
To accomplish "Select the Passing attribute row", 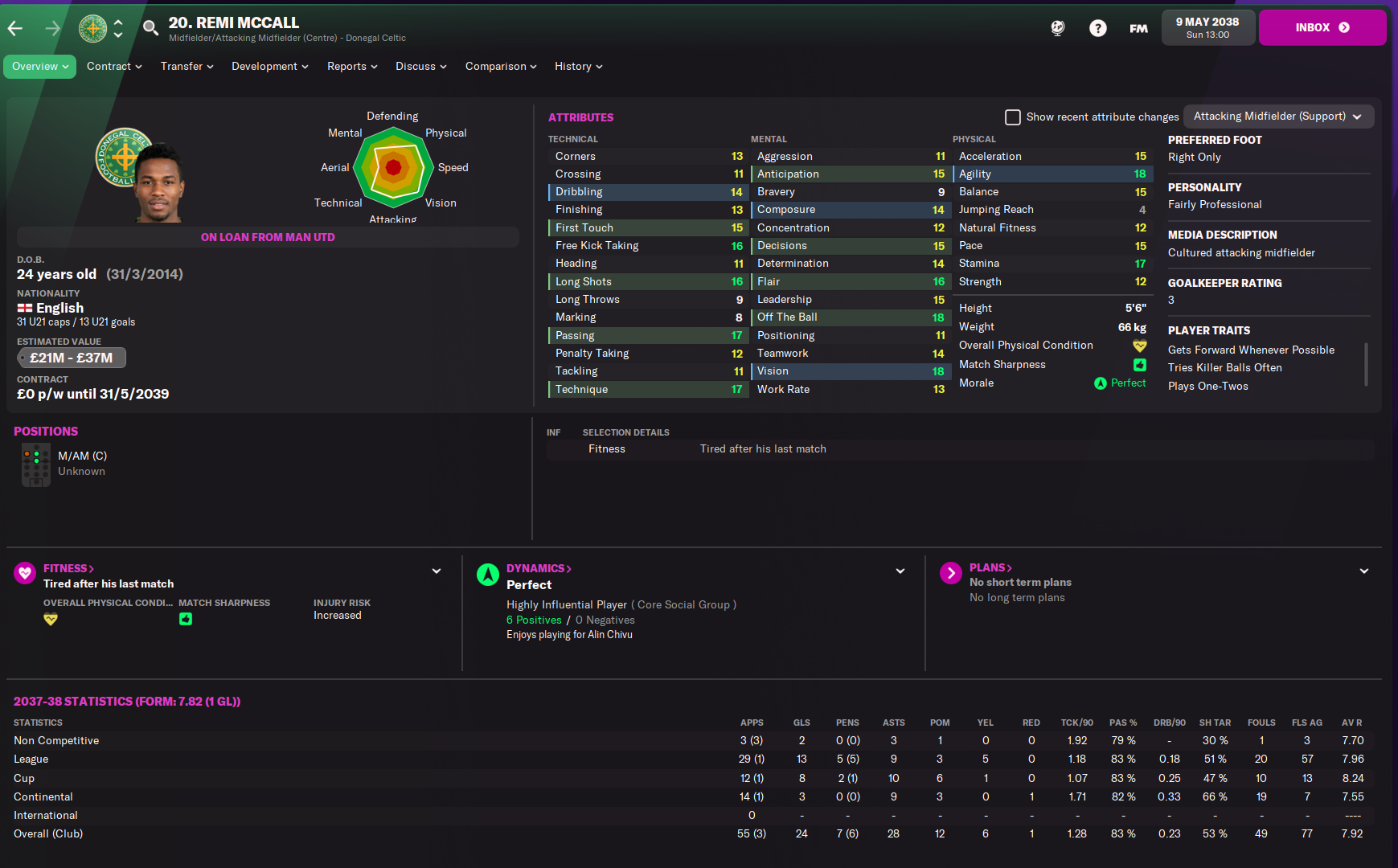I will pyautogui.click(x=647, y=336).
